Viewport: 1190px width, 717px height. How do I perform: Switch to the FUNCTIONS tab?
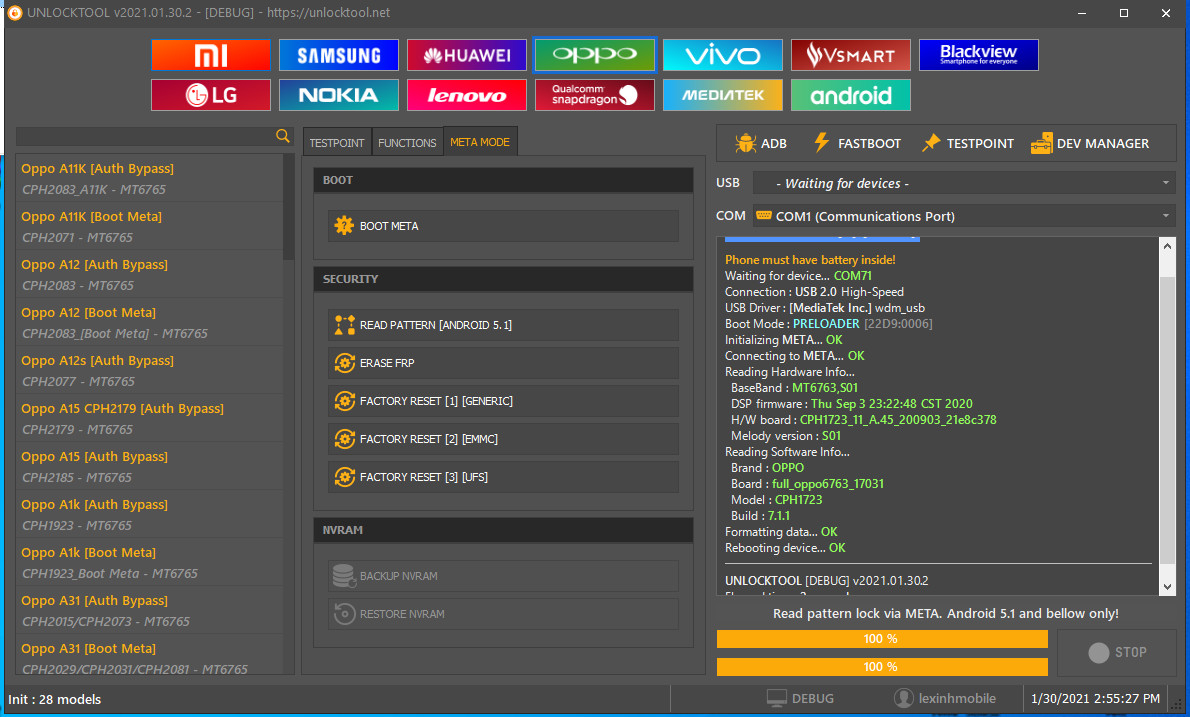pyautogui.click(x=408, y=143)
